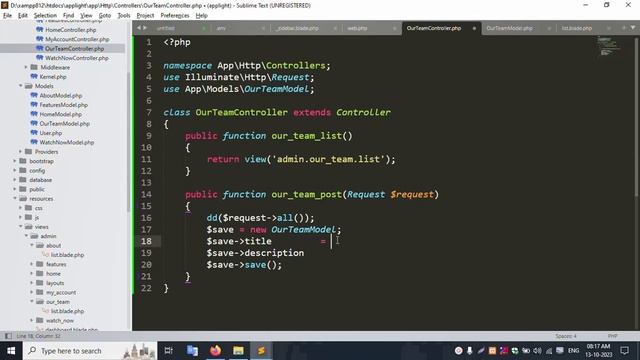Click the microphone tray icon
This screenshot has height=360, width=640.
[470, 351]
